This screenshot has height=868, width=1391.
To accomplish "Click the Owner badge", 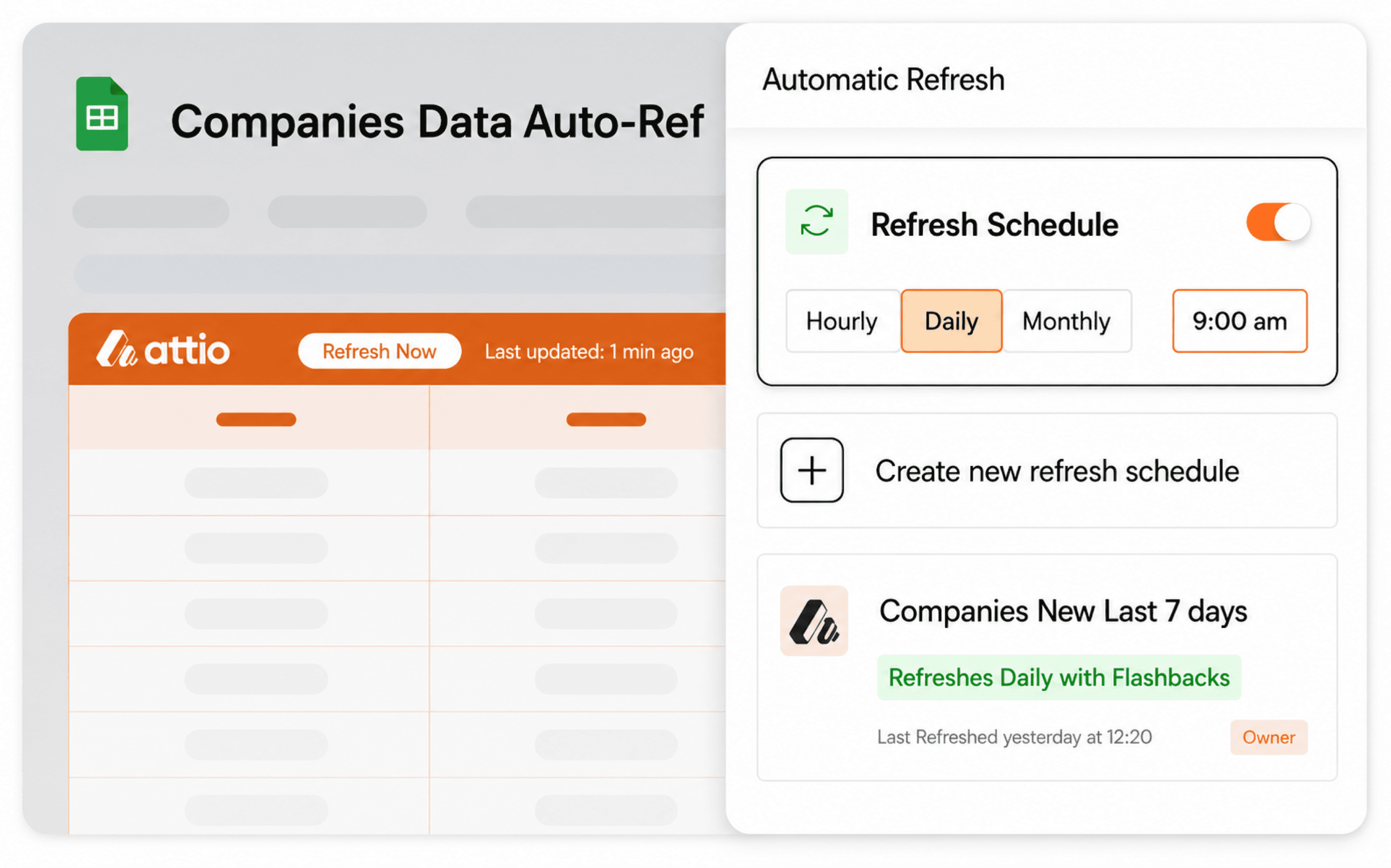I will point(1268,737).
